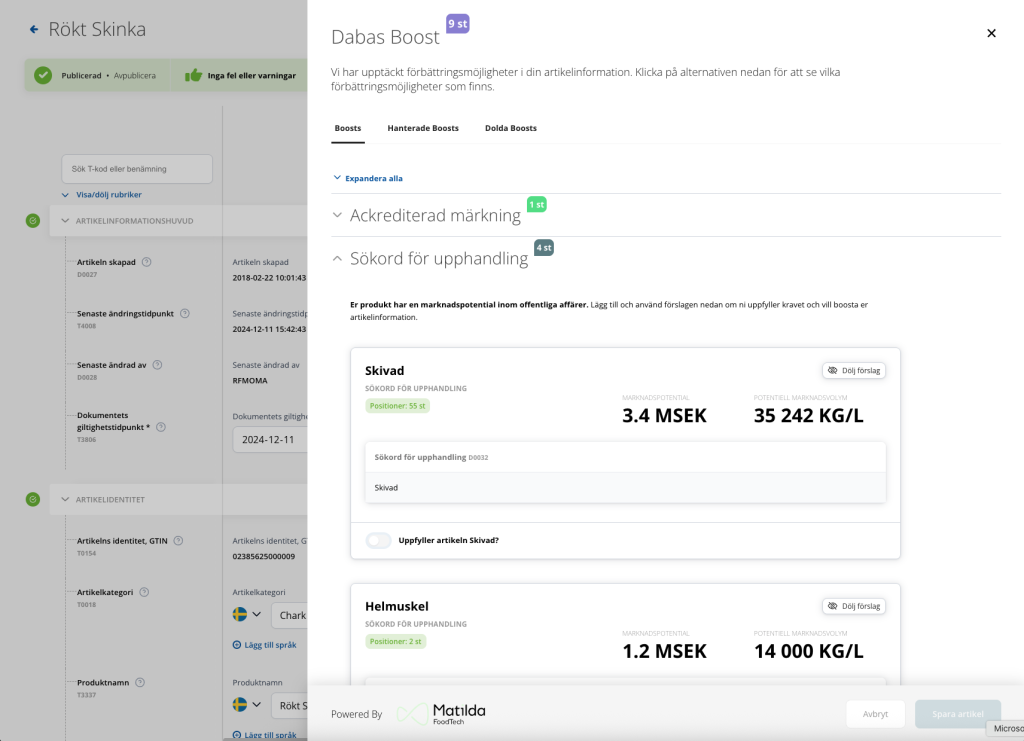Image resolution: width=1024 pixels, height=741 pixels.
Task: Collapse the ARTIKELIDENTITET section
Action: [65, 499]
